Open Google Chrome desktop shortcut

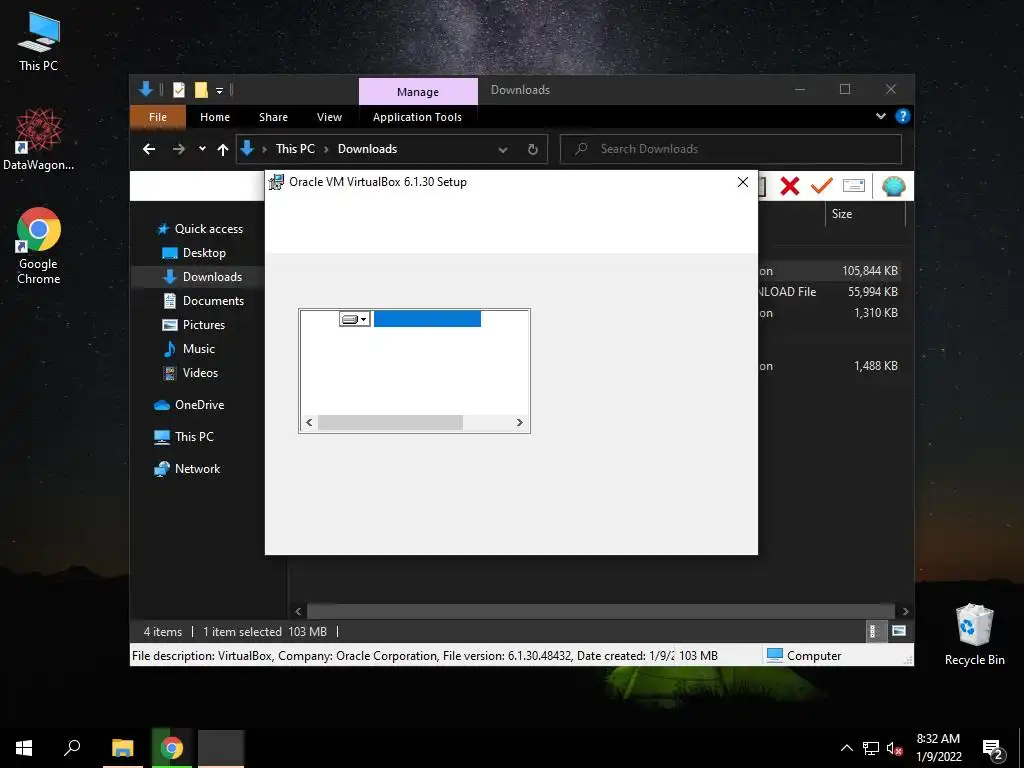39,246
